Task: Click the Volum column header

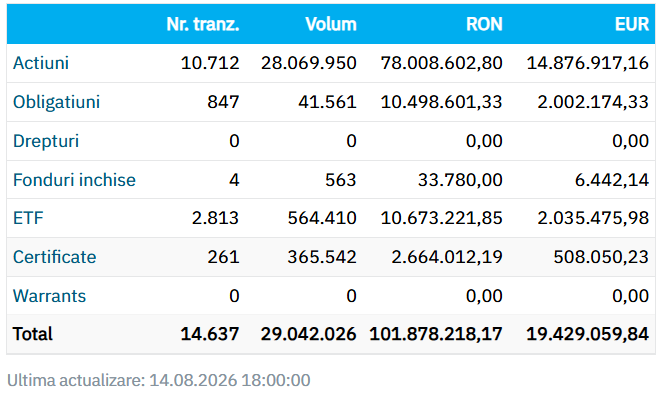Action: coord(331,24)
